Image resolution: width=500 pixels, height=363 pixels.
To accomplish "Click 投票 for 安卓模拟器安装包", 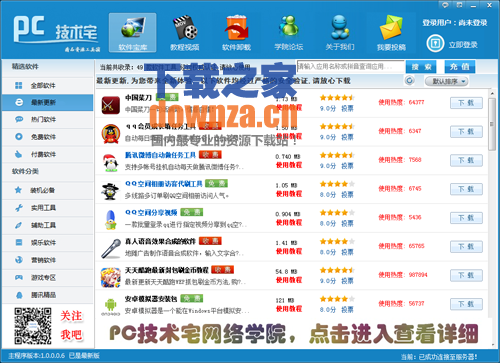I will coord(347,310).
